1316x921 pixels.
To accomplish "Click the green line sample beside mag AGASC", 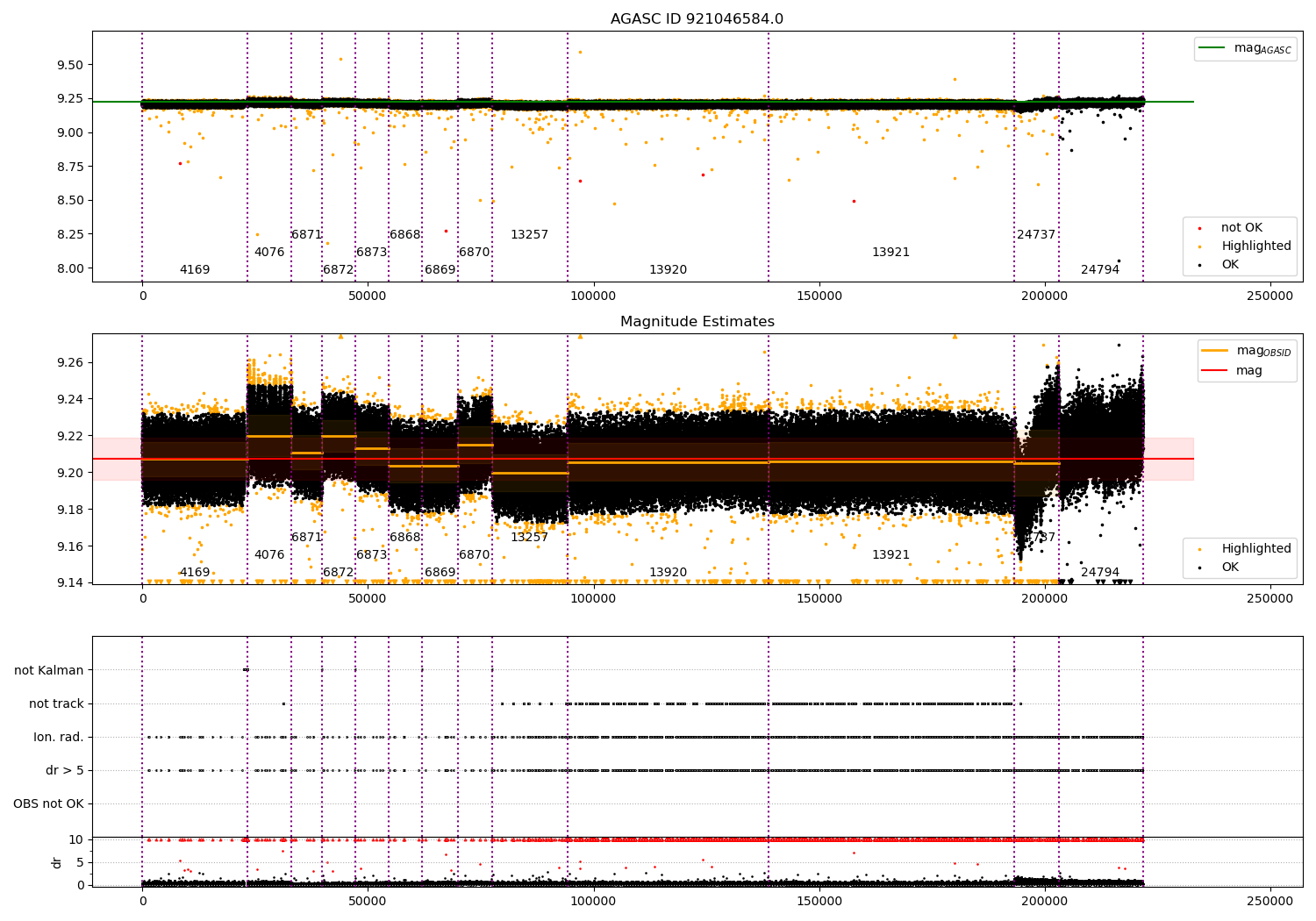I will pos(1212,48).
